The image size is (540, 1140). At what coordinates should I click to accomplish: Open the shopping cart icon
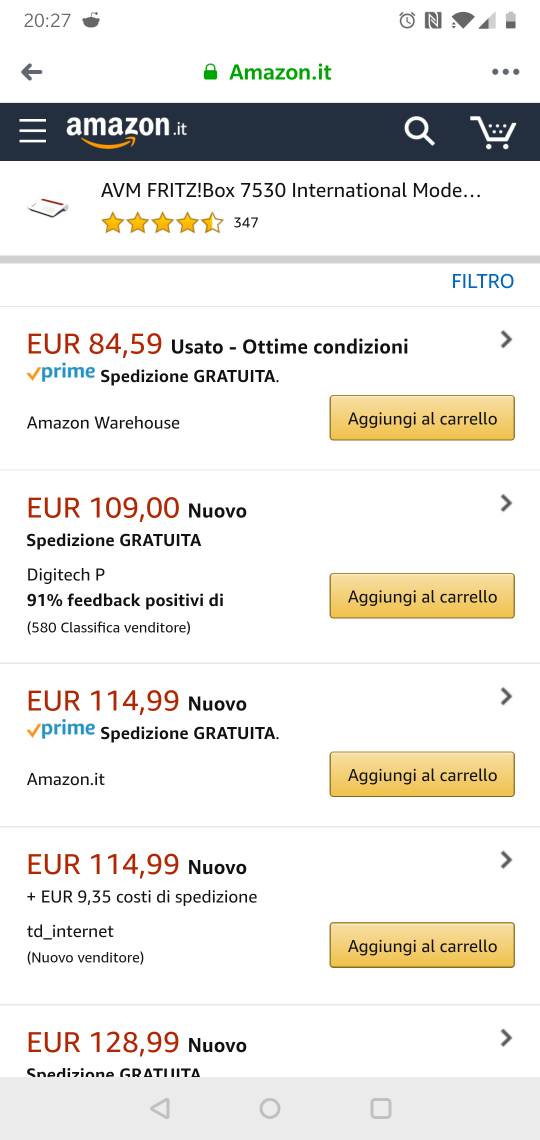(493, 132)
